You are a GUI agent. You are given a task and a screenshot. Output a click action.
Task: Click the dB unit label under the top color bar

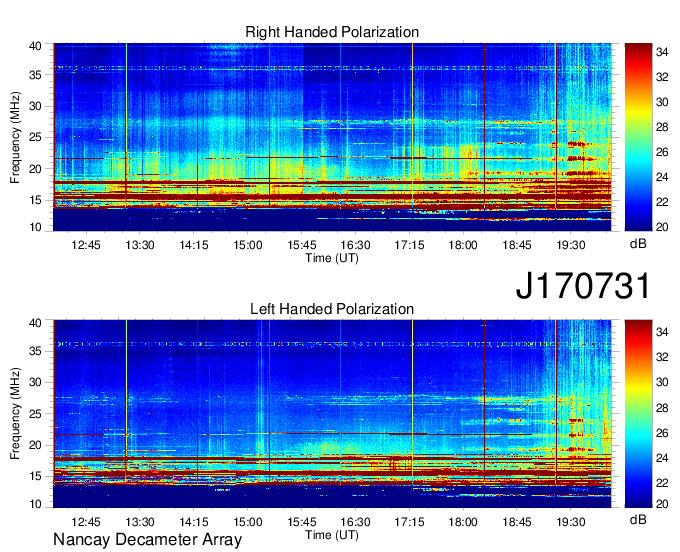pyautogui.click(x=638, y=244)
